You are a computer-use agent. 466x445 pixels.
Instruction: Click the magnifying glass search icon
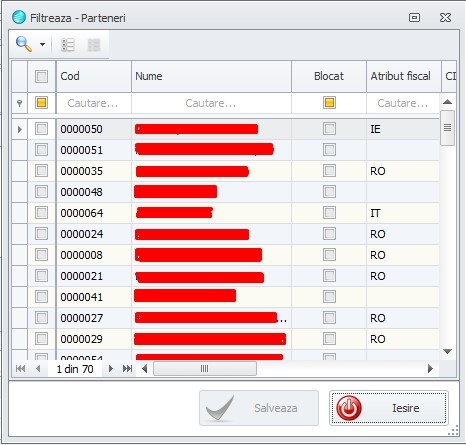pos(24,44)
